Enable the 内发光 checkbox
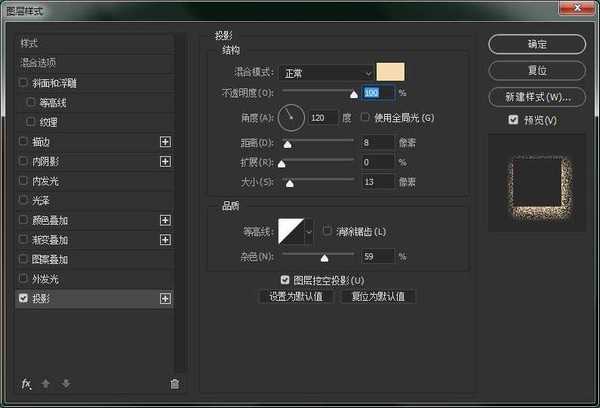The width and height of the screenshot is (600, 408). 23,180
